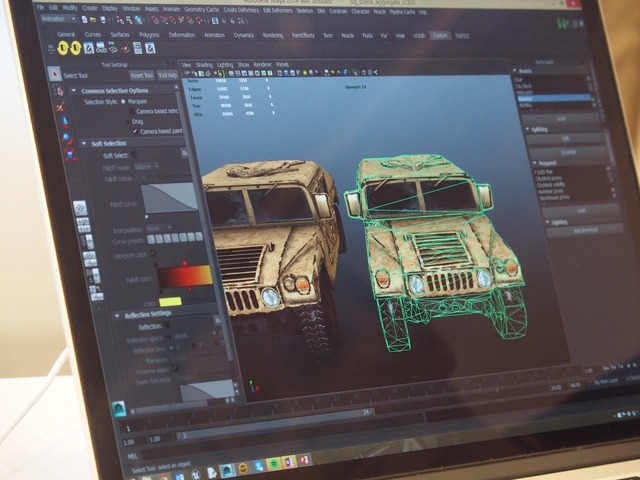Choose the single perspective view layout icon
Screen dimensions: 640x480
point(80,209)
